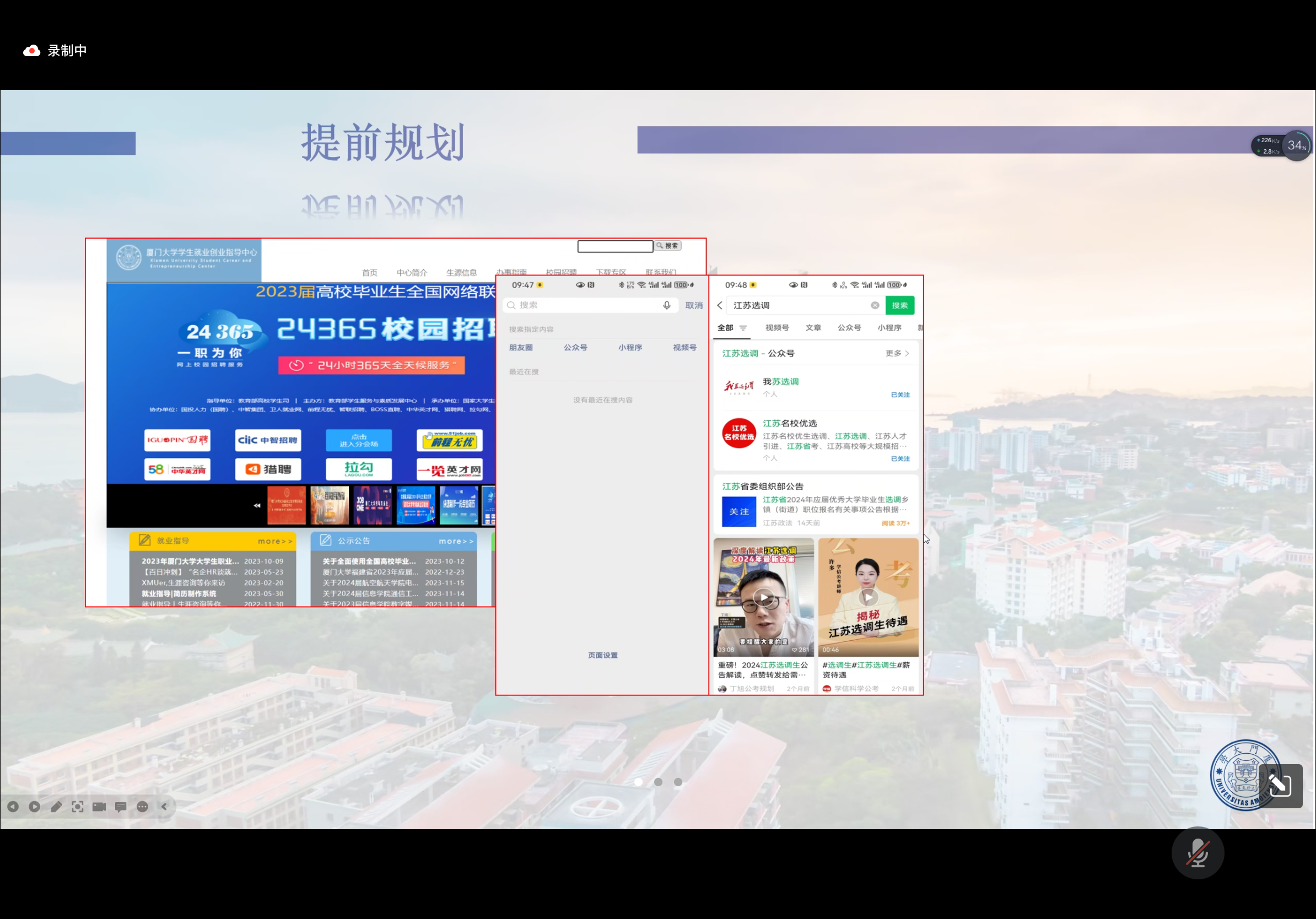The height and width of the screenshot is (919, 1316).
Task: Click the focus/zoom frame icon
Action: tap(77, 807)
